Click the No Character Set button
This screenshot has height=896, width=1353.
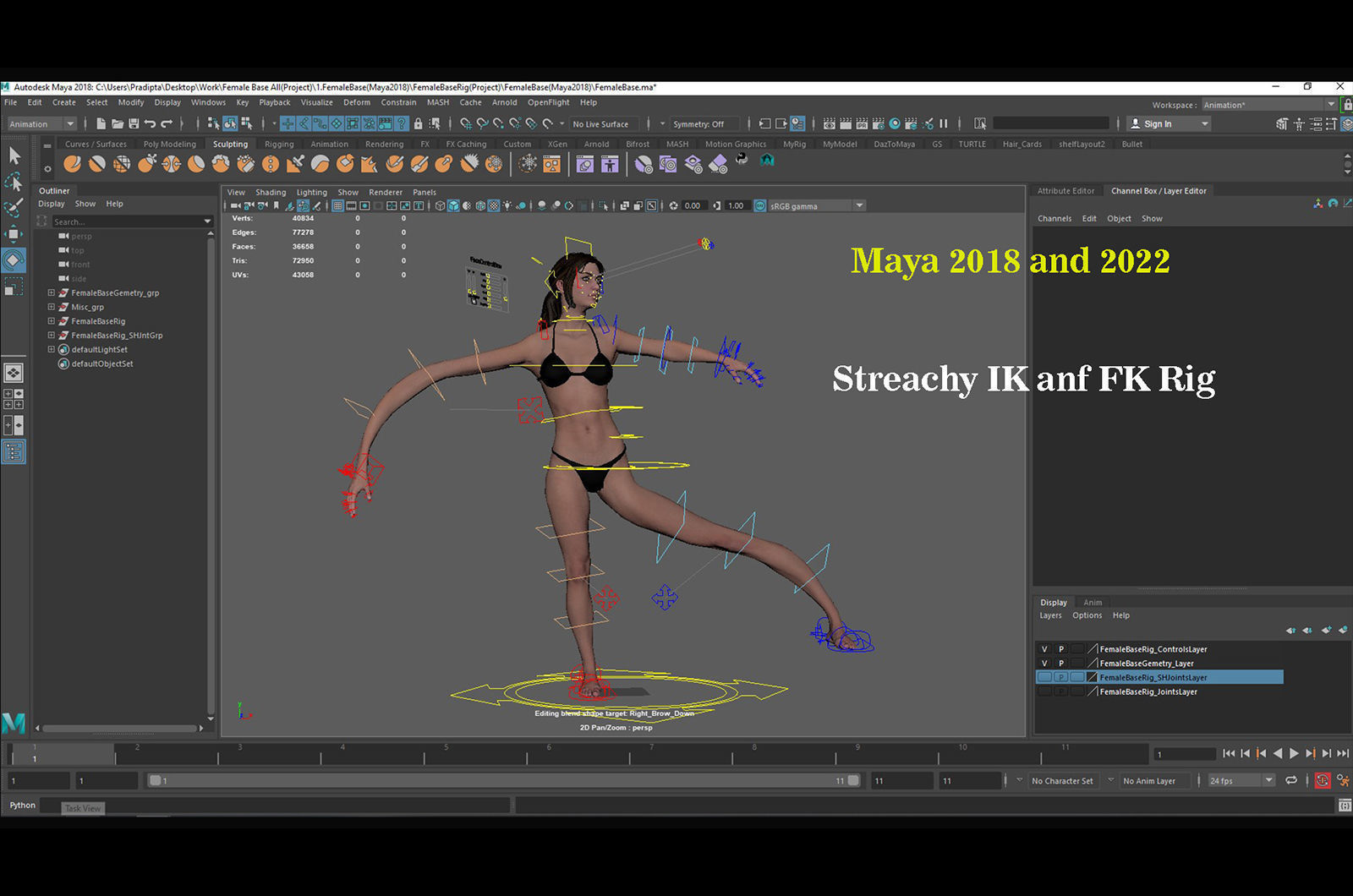(x=1062, y=781)
